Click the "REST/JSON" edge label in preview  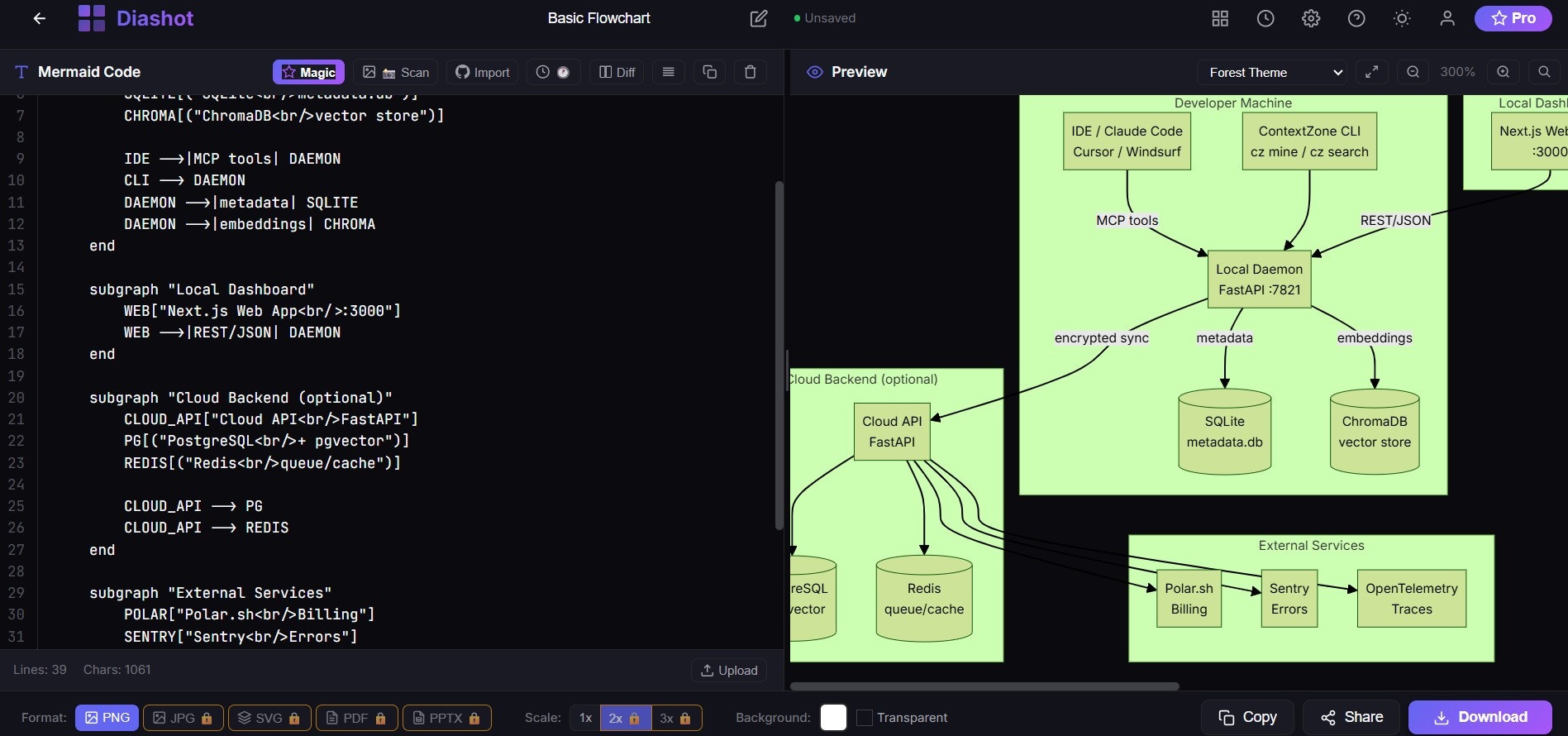click(x=1395, y=220)
